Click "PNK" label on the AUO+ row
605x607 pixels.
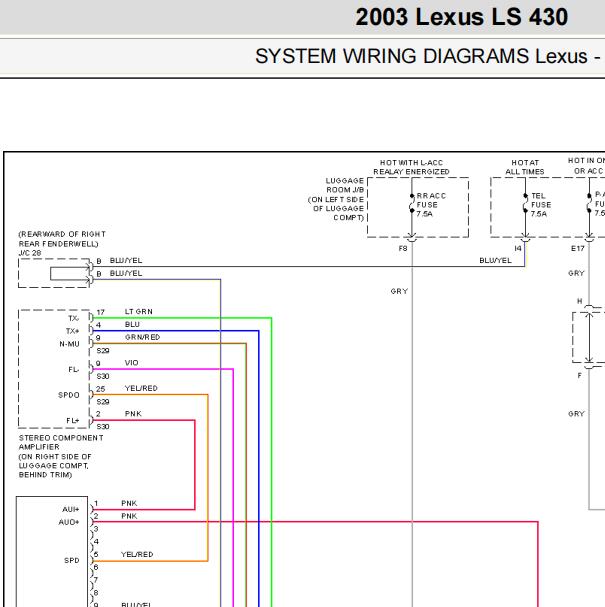tap(129, 516)
